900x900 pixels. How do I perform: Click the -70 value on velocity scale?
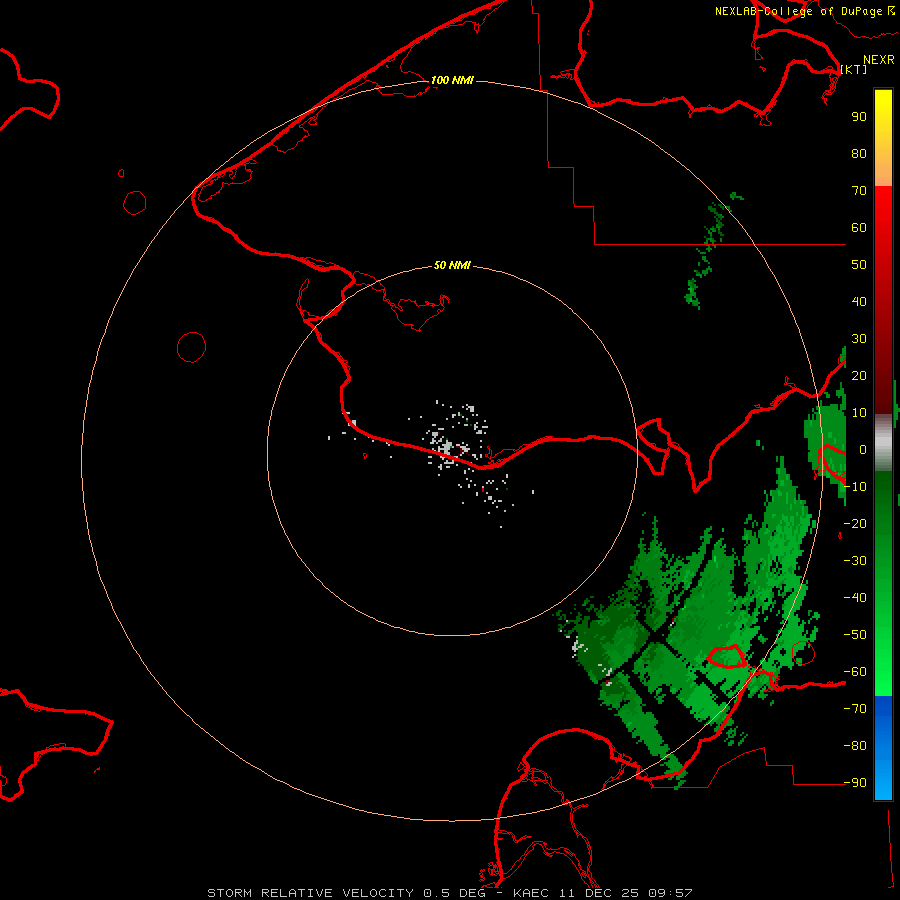(855, 709)
